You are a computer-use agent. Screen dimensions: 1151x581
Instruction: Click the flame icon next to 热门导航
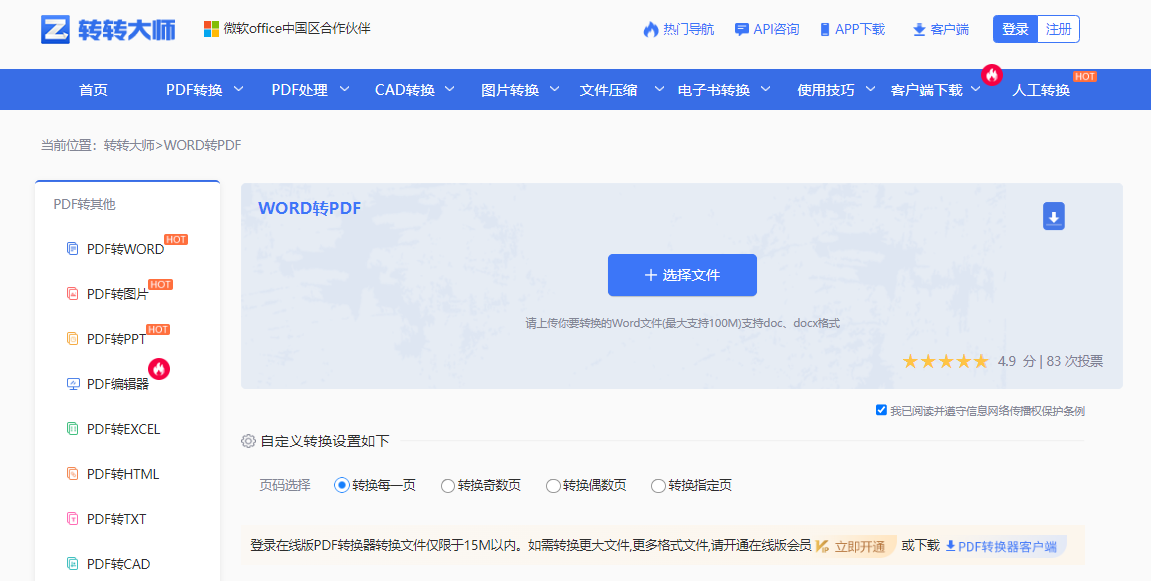[652, 29]
